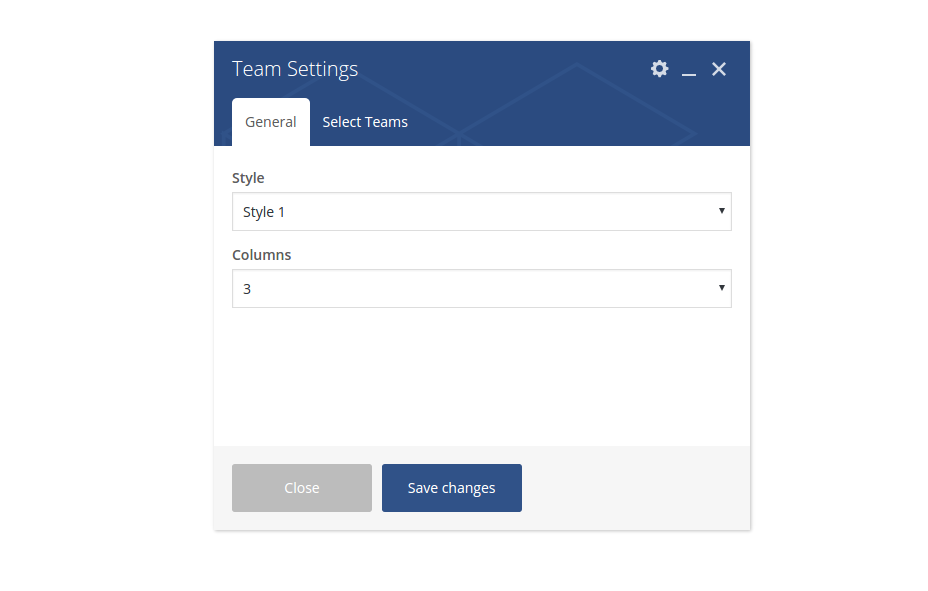The height and width of the screenshot is (591, 928).
Task: Minimize the Team Settings panel
Action: pos(689,70)
